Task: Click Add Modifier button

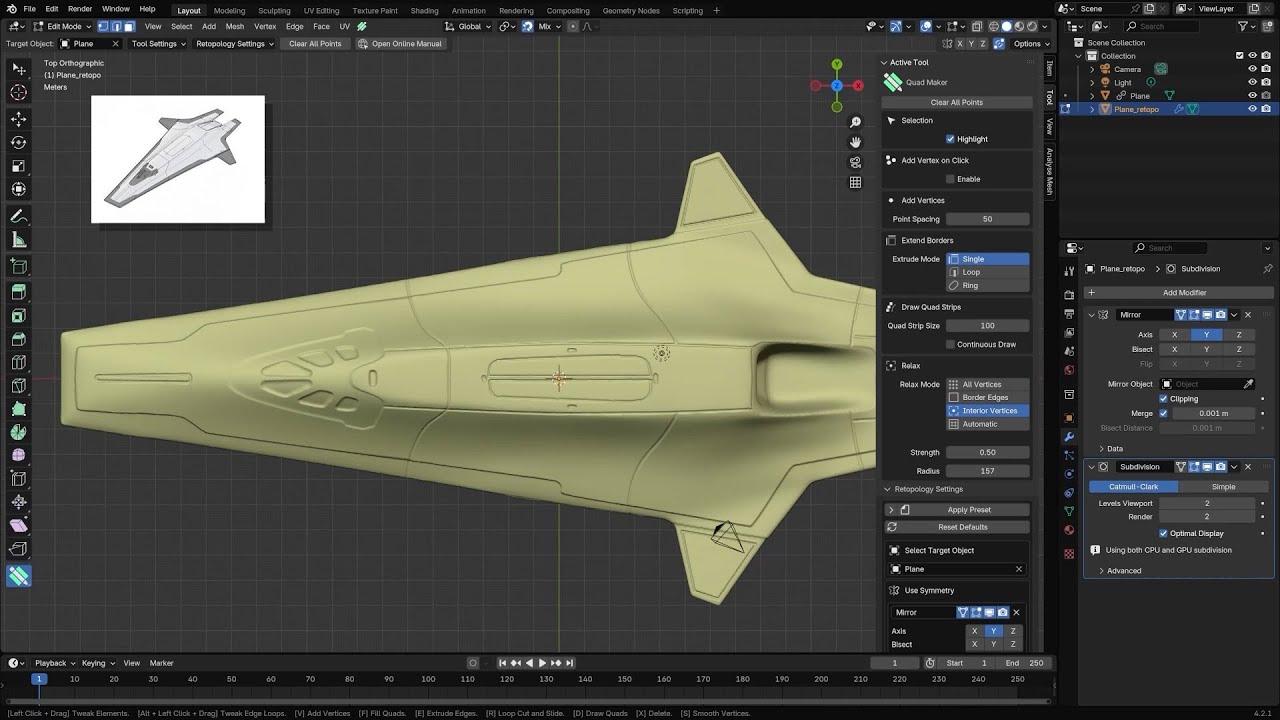Action: [1184, 293]
